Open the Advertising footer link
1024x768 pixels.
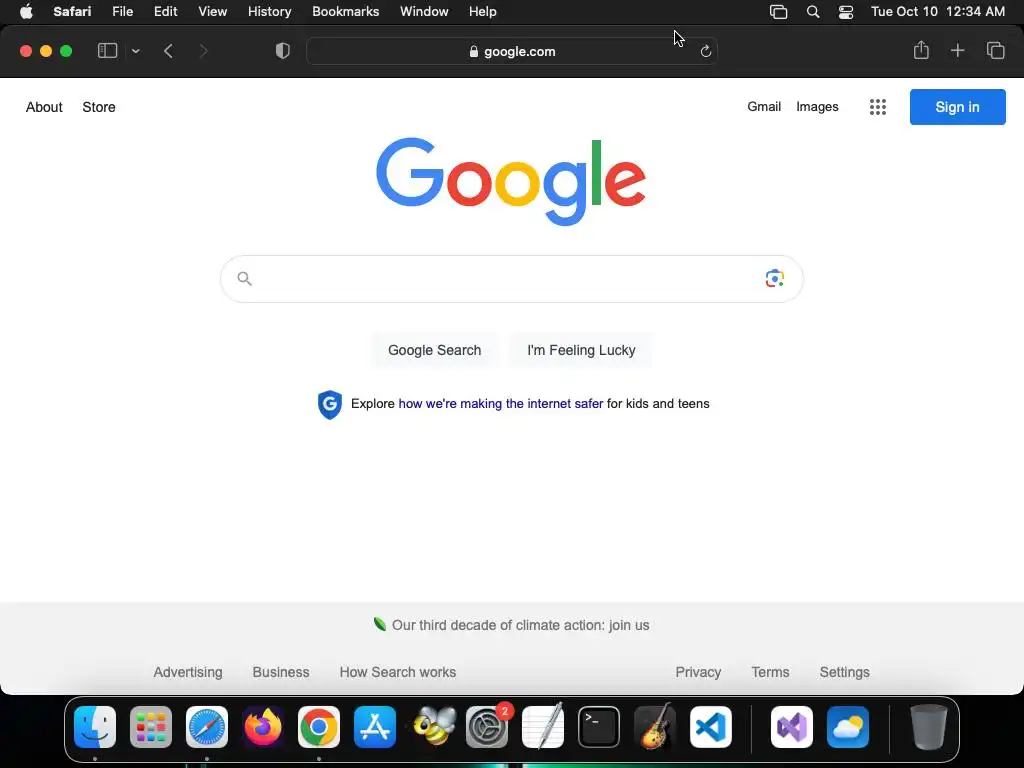pos(187,672)
